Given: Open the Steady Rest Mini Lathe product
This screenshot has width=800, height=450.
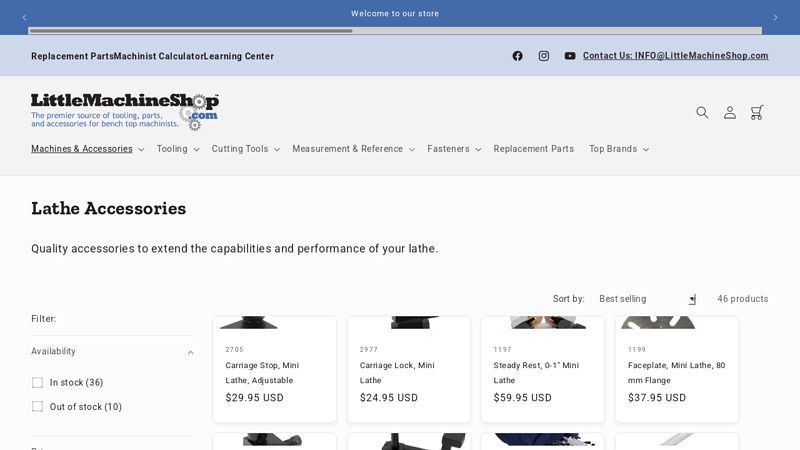Looking at the screenshot, I should coord(536,372).
